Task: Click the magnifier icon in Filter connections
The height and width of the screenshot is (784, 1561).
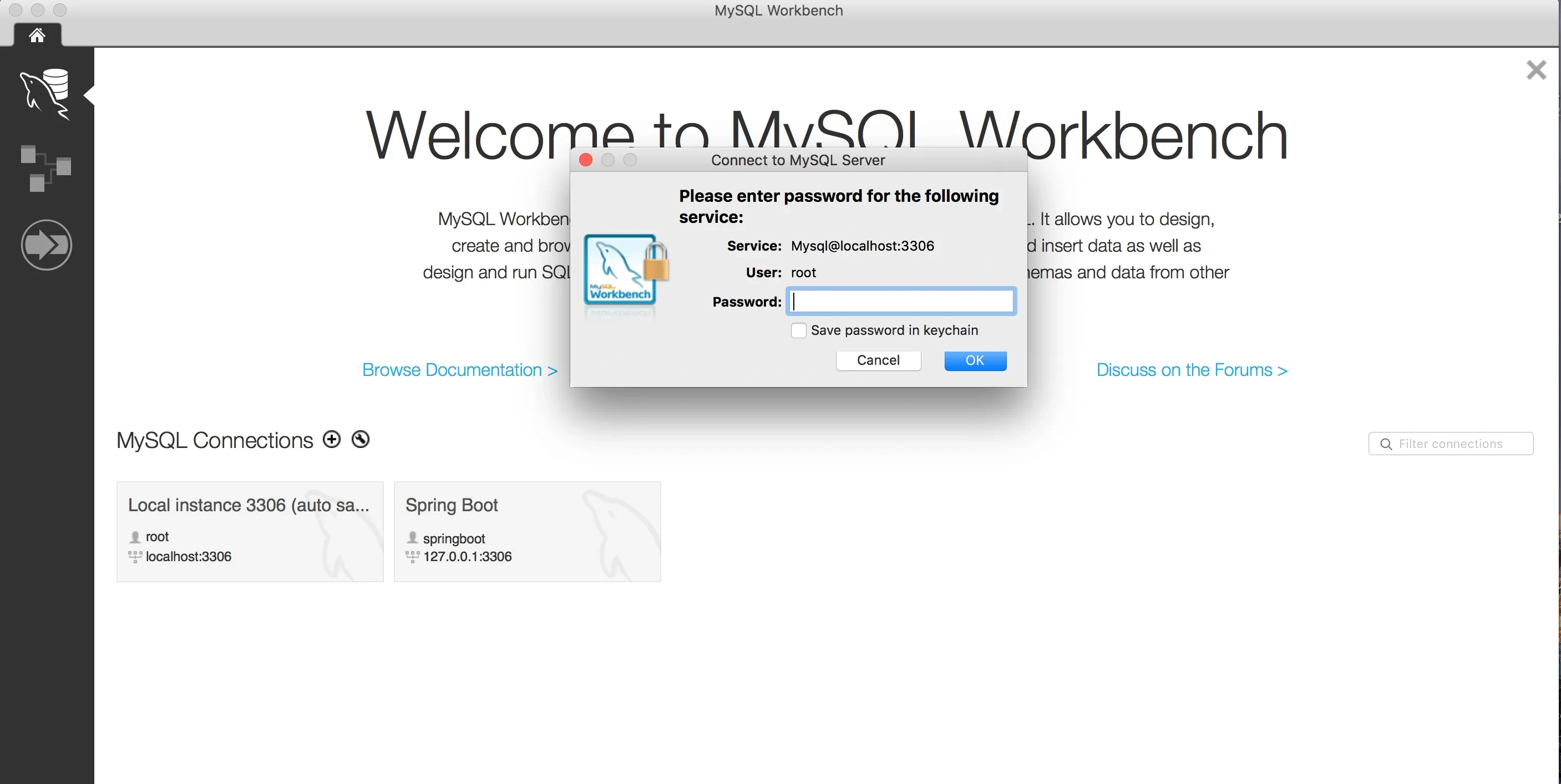Action: pyautogui.click(x=1386, y=444)
